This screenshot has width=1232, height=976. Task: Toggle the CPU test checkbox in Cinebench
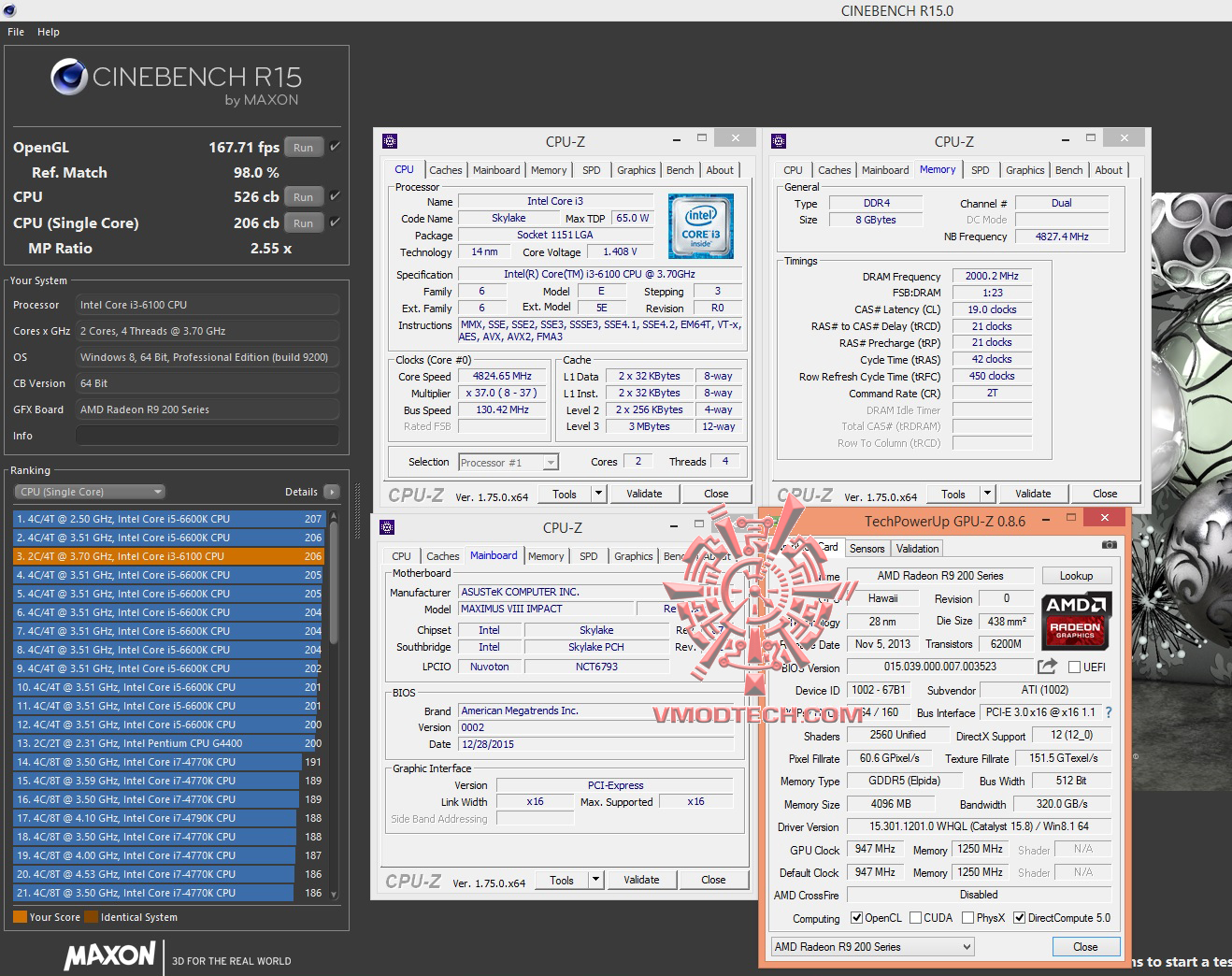point(335,196)
